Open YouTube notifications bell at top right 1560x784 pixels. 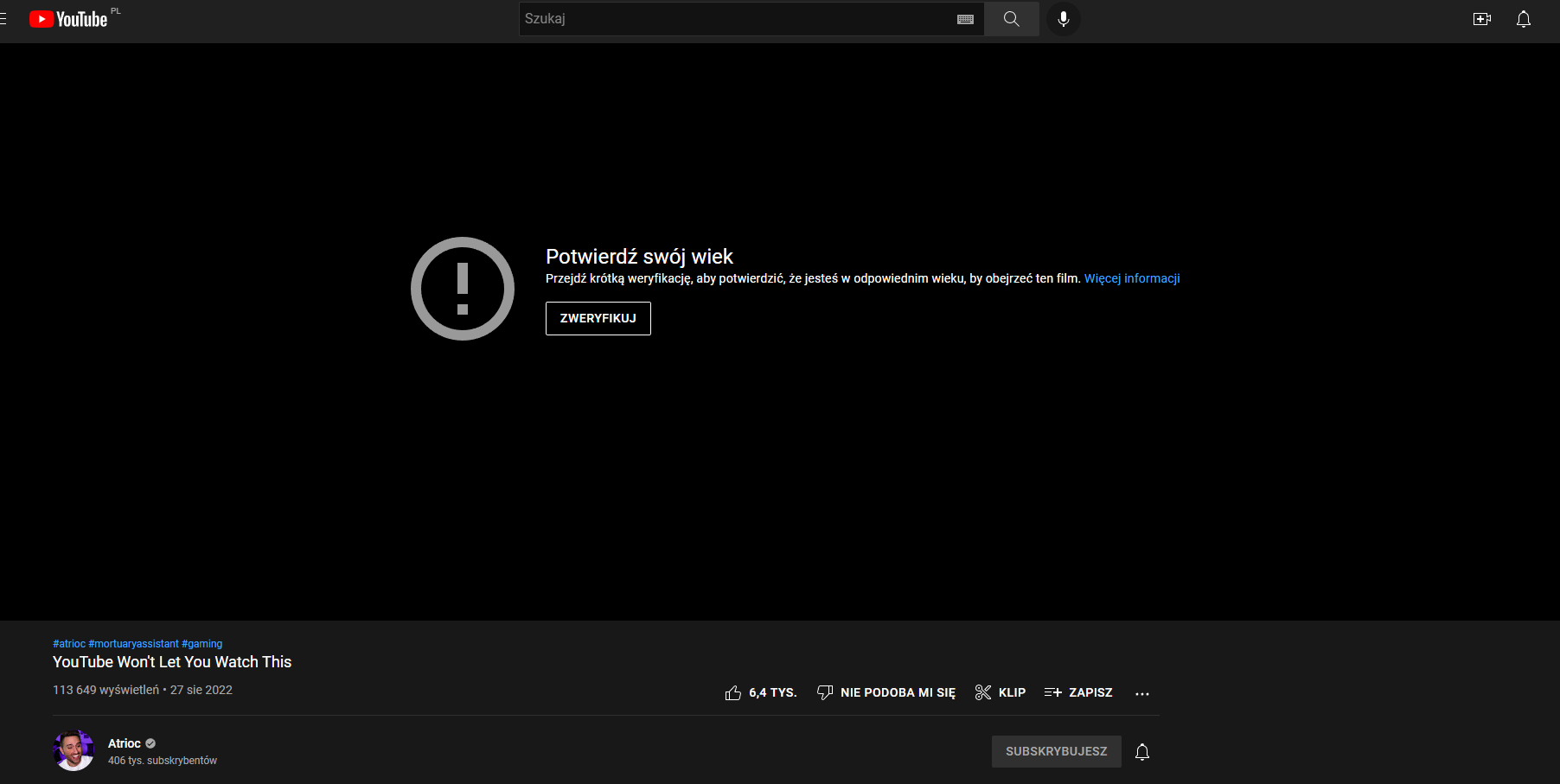click(1522, 18)
